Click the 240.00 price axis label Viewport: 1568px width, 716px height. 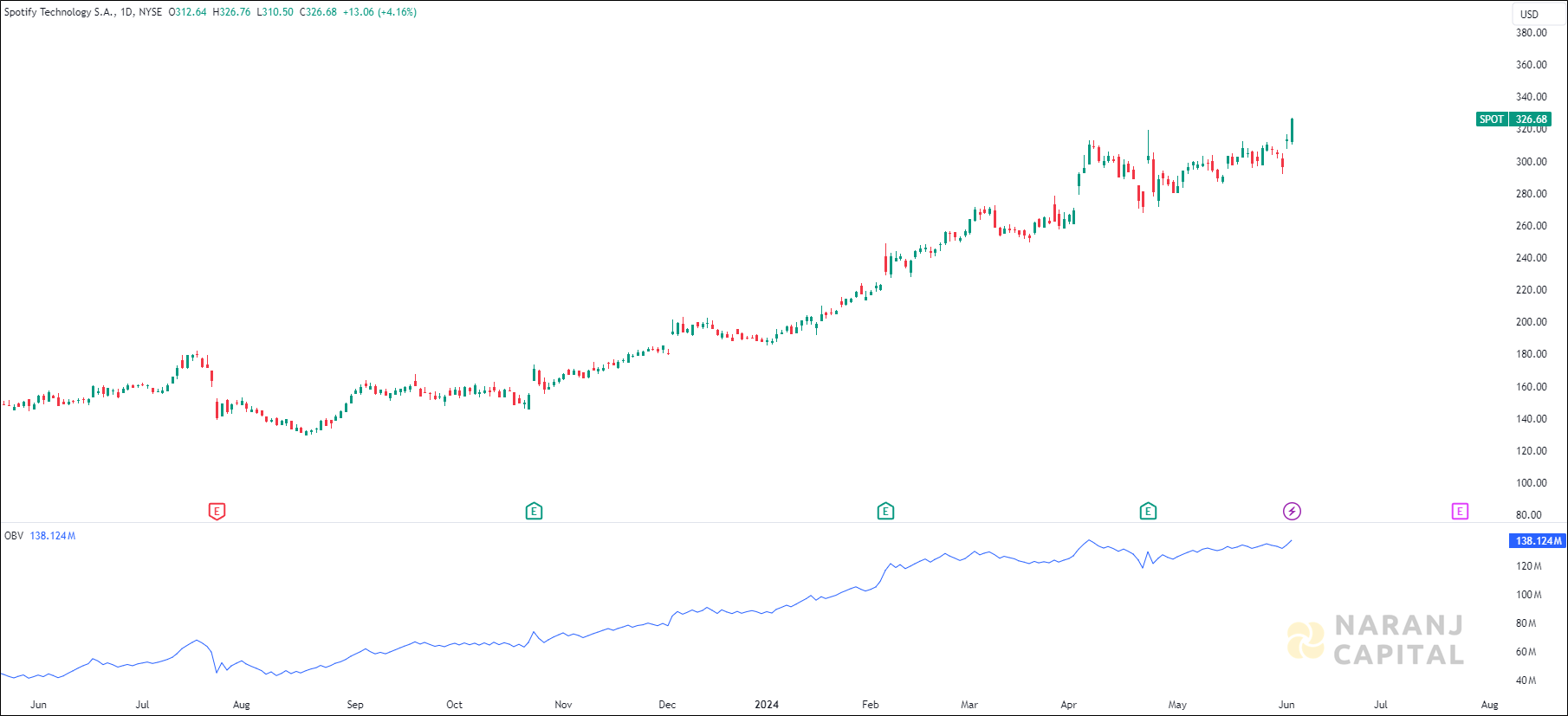click(x=1531, y=258)
